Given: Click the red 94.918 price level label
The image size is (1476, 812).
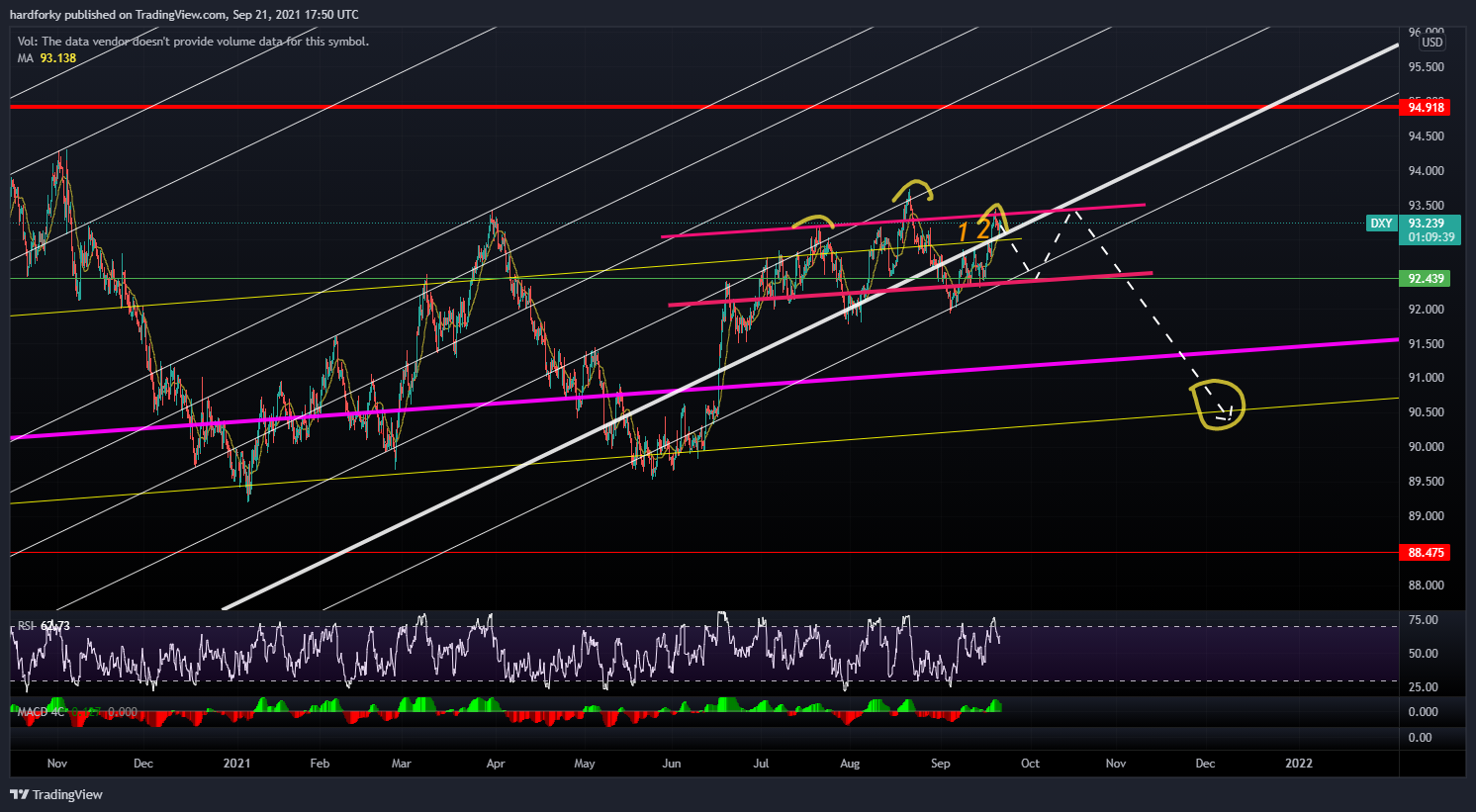Looking at the screenshot, I should [1426, 107].
